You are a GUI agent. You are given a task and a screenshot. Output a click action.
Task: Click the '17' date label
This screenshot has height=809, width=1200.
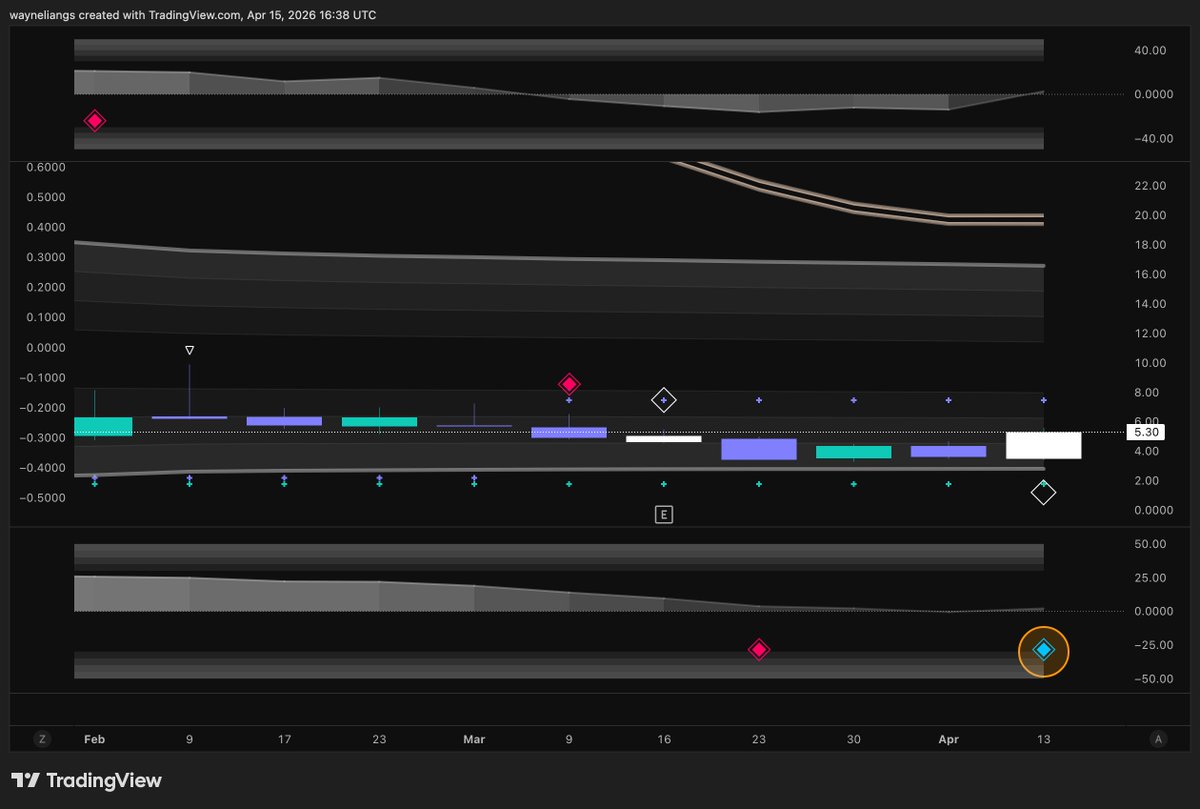pos(284,740)
